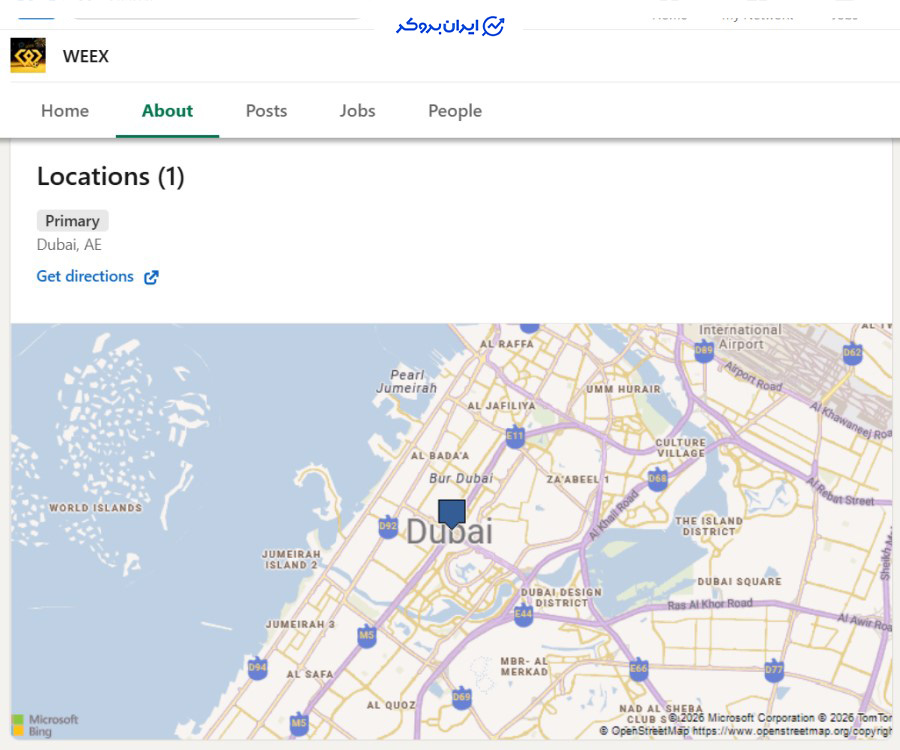Click the E11 highway shield on map
Image resolution: width=900 pixels, height=750 pixels.
[515, 436]
